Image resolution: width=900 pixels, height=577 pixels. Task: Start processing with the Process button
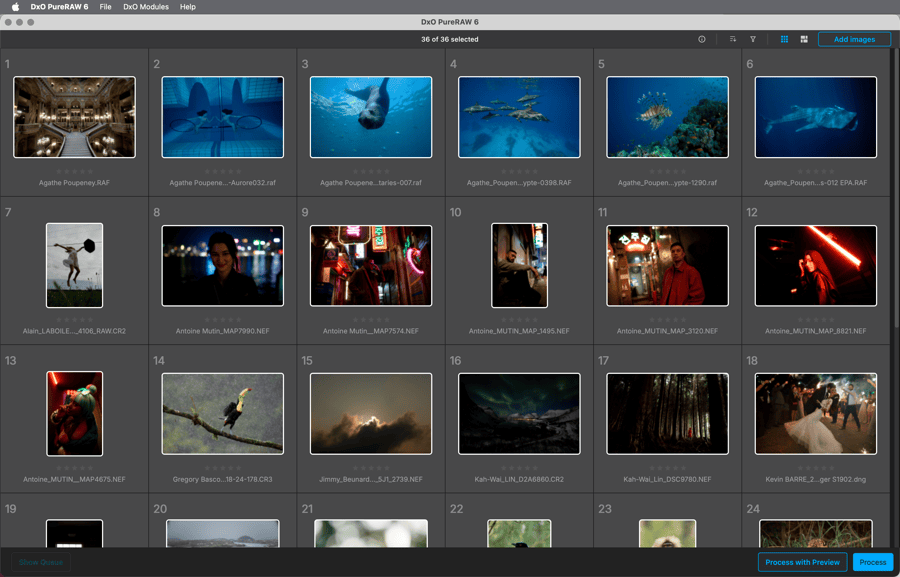(x=872, y=562)
